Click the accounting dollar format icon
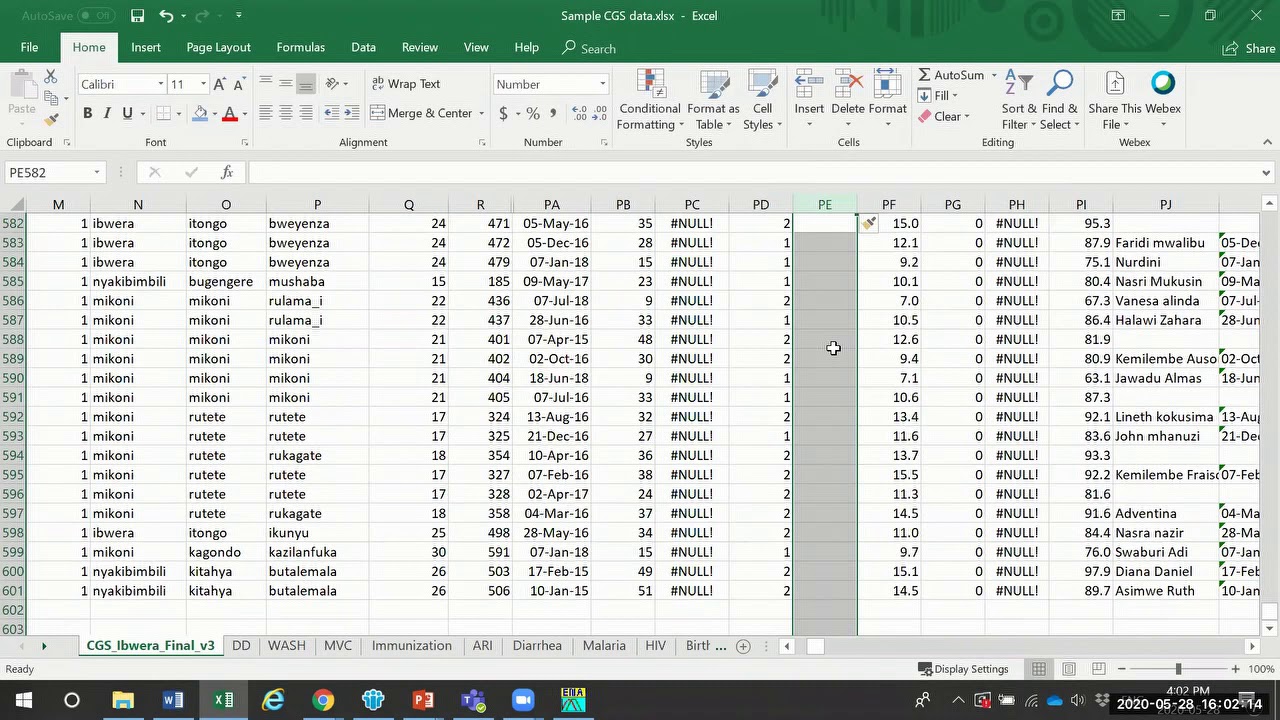 point(503,114)
